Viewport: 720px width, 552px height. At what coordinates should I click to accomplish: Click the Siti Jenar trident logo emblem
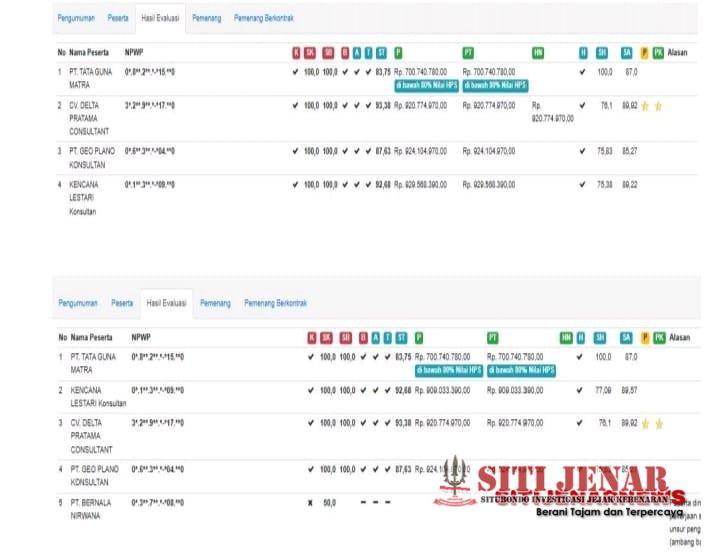tap(455, 481)
